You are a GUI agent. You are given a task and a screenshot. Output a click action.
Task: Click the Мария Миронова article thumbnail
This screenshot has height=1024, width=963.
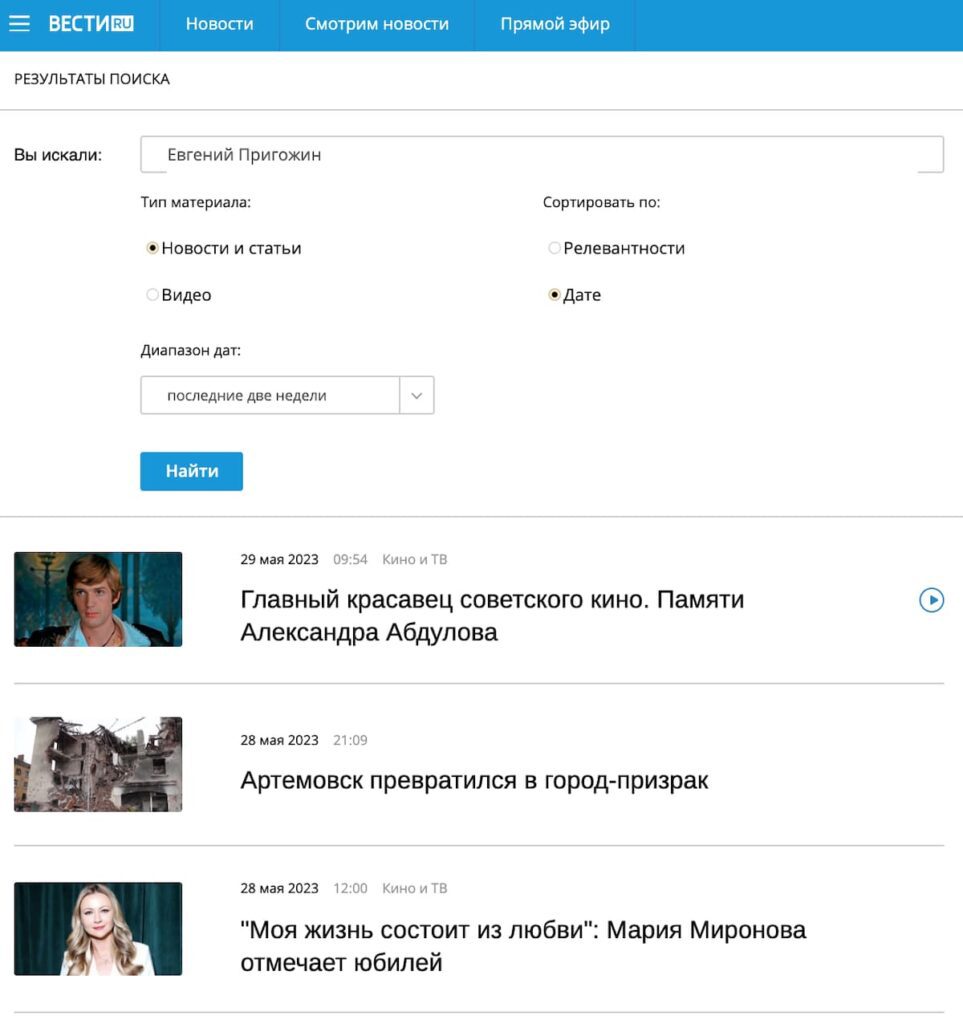tap(98, 929)
